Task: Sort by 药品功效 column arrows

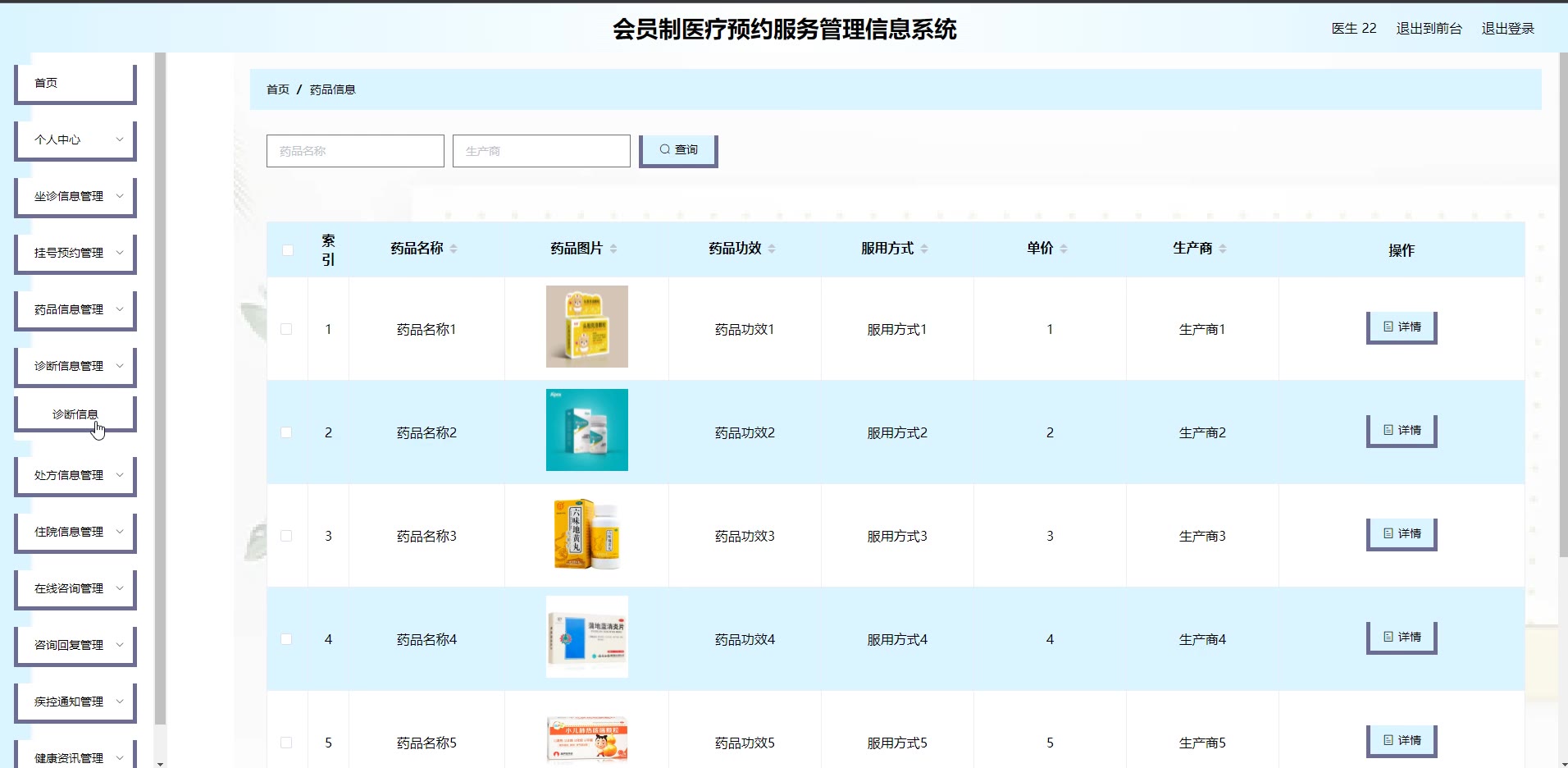Action: click(x=772, y=249)
